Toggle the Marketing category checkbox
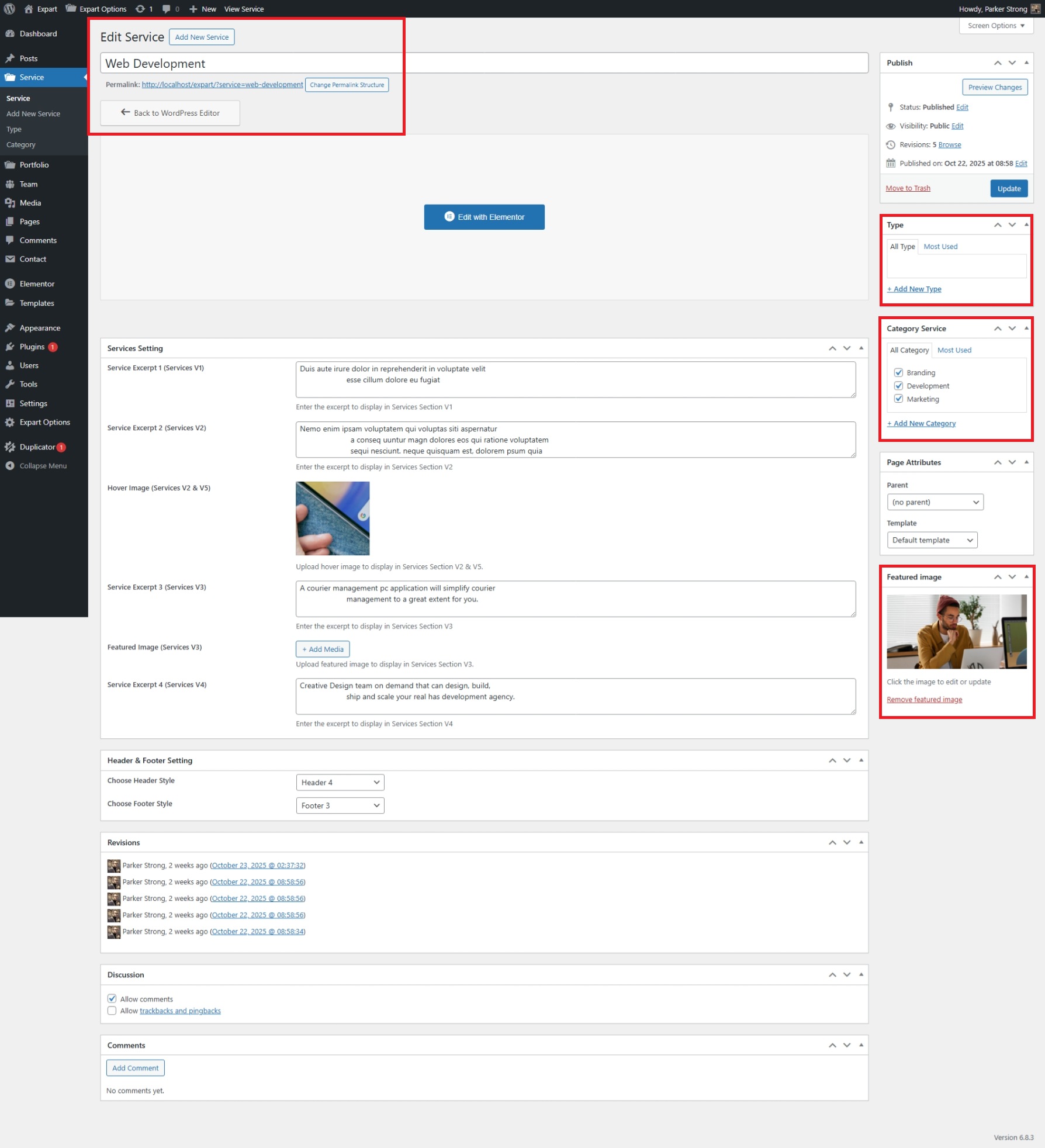Image resolution: width=1045 pixels, height=1148 pixels. pyautogui.click(x=898, y=399)
